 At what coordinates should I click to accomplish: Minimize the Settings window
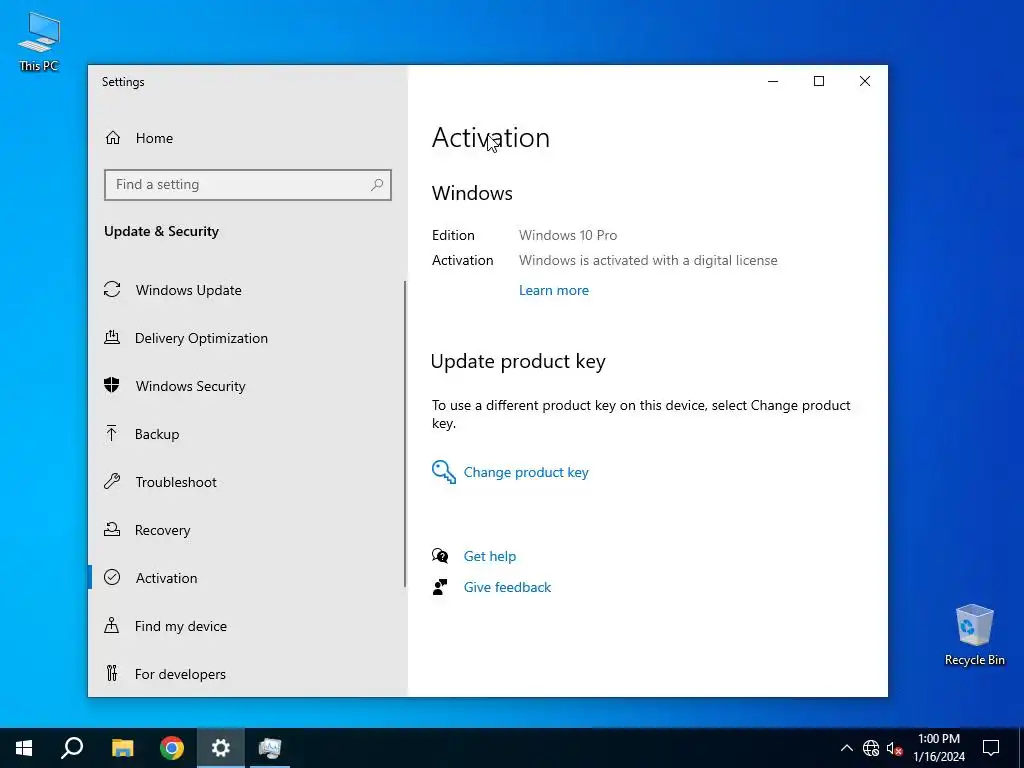pos(773,81)
